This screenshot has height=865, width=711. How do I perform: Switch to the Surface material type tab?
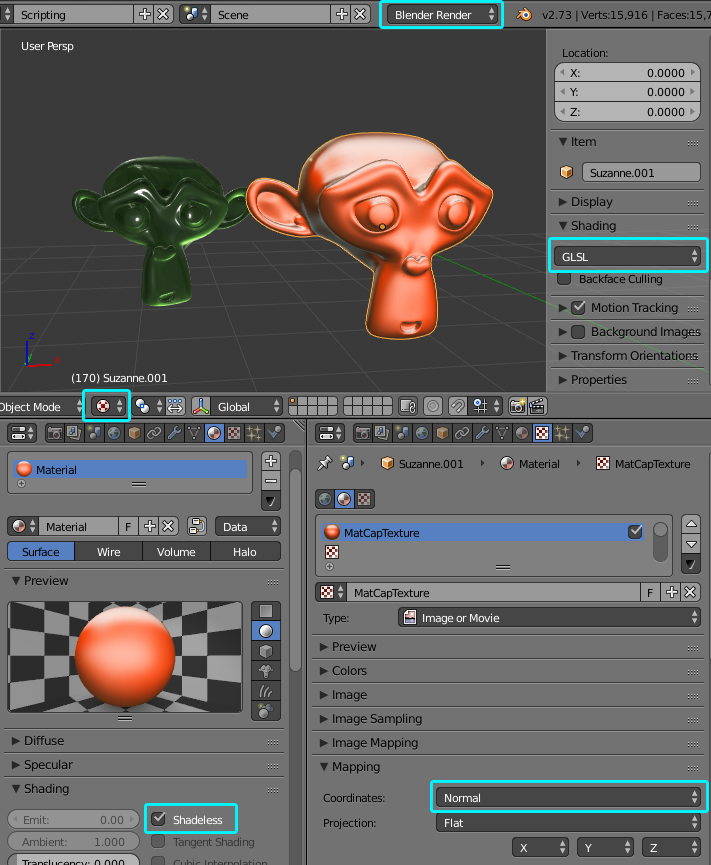click(x=41, y=552)
